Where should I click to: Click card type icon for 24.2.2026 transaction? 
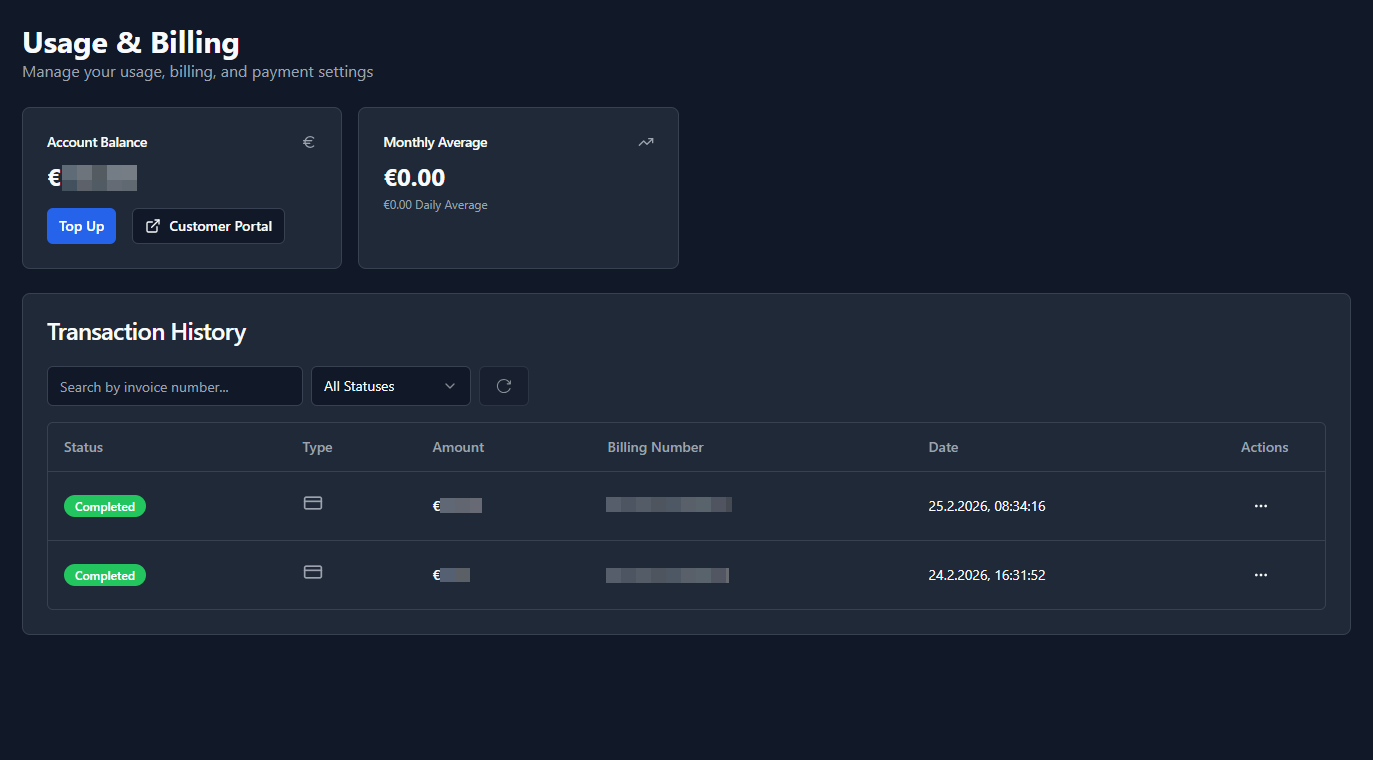click(x=313, y=572)
